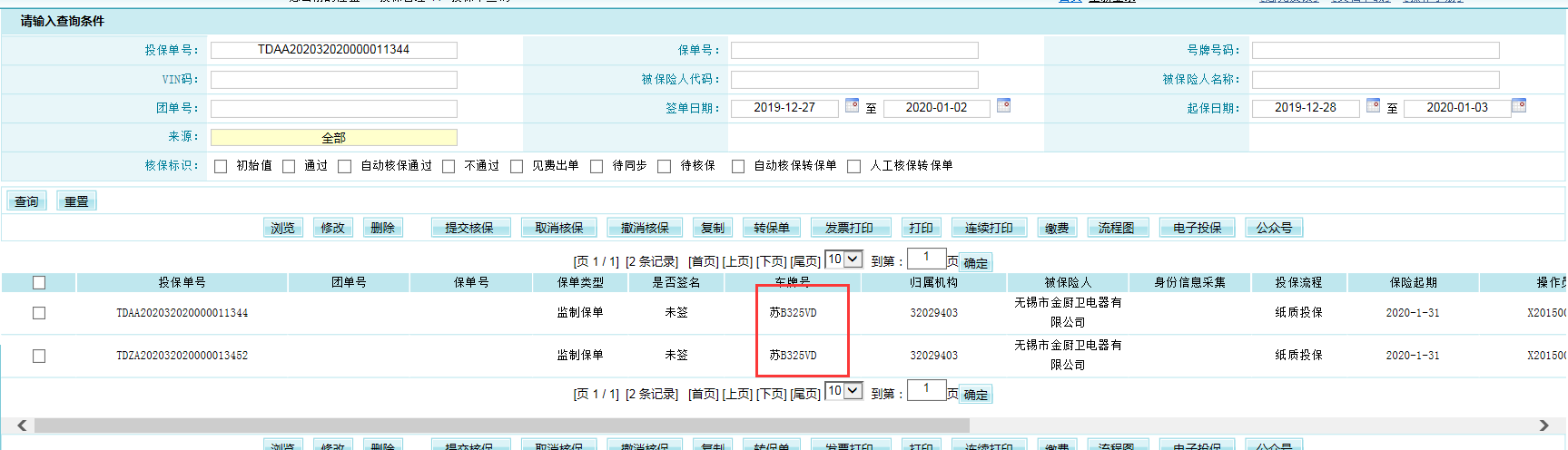Click 确定 beside upper page number box
This screenshot has height=450, width=1568.
point(976,262)
